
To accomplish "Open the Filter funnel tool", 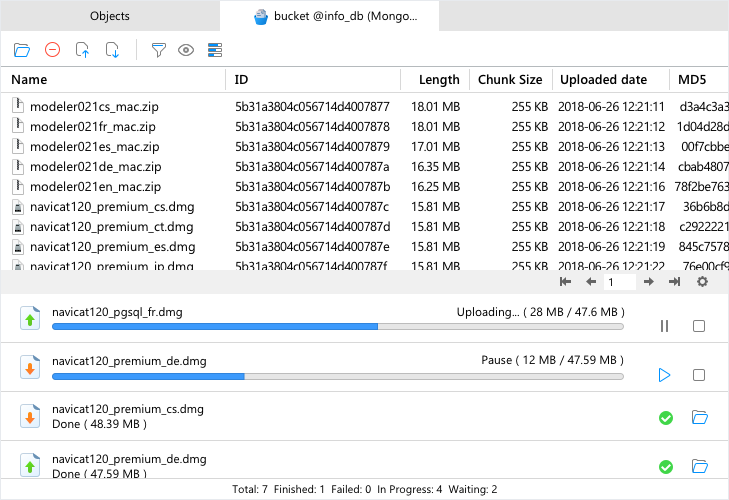I will pyautogui.click(x=159, y=50).
